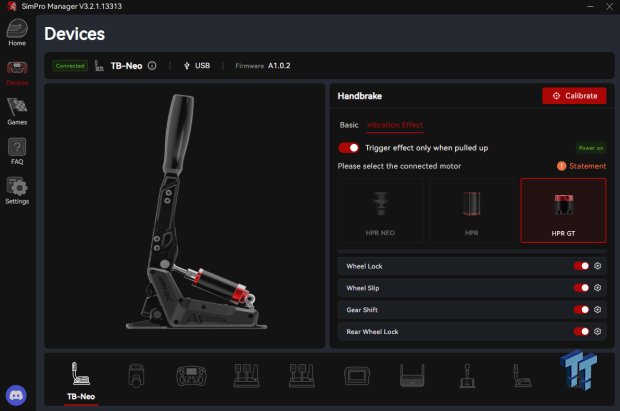Choose the HPR GT motor card
620x411 pixels.
tap(563, 210)
